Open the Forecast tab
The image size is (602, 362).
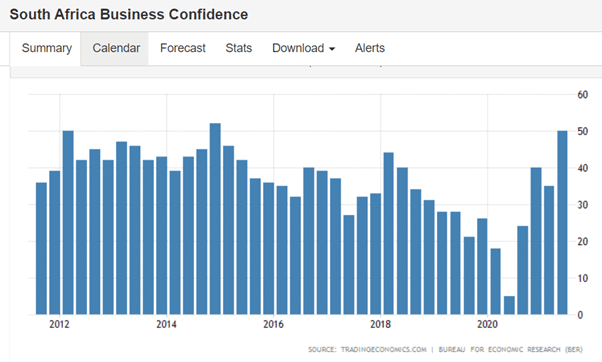pyautogui.click(x=183, y=48)
